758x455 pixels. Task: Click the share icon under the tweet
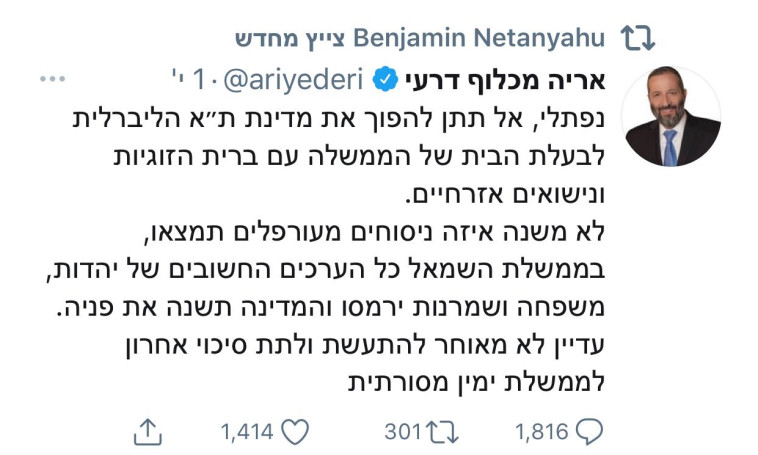tap(147, 431)
